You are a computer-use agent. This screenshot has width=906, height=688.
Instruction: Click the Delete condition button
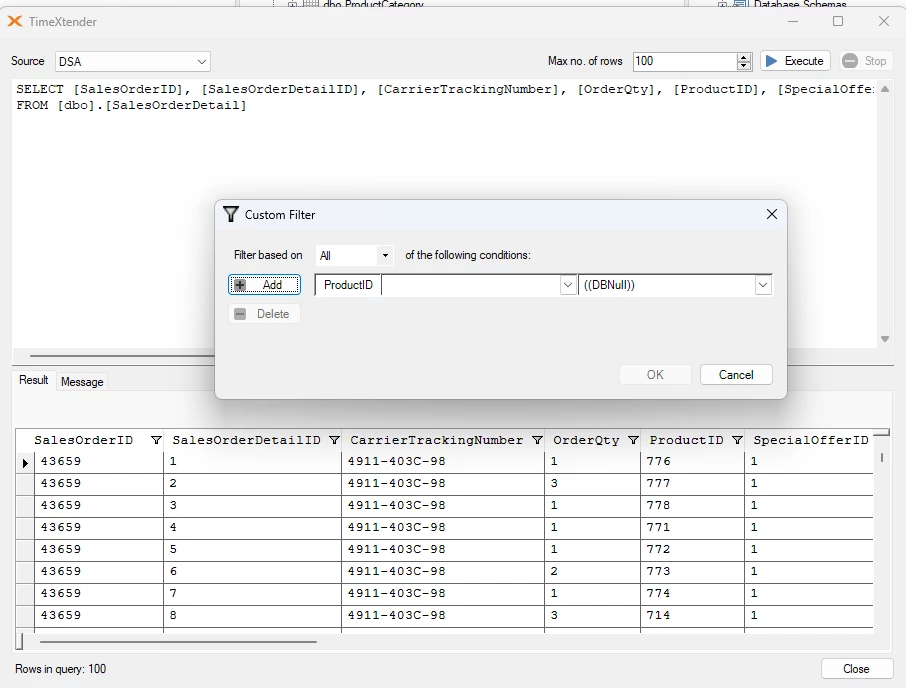point(264,314)
